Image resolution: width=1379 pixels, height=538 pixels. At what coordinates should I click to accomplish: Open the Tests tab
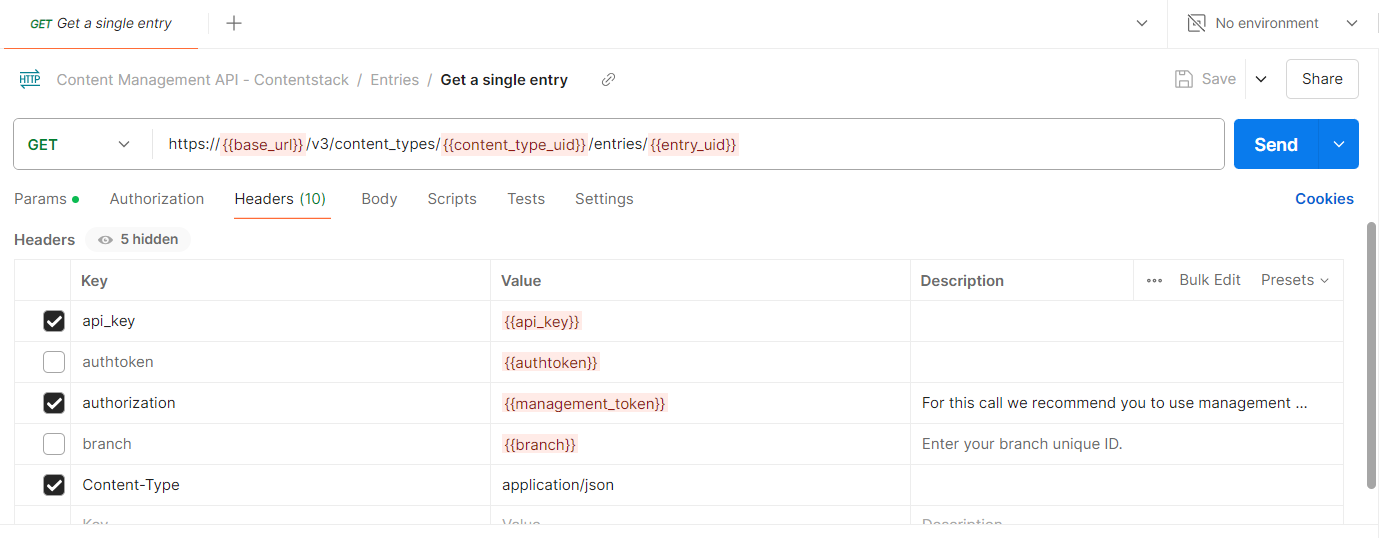coord(526,199)
